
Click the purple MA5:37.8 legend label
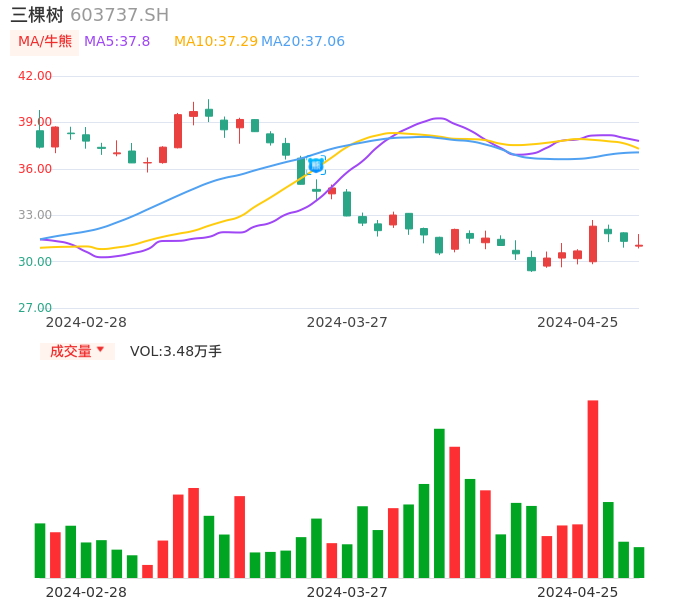pos(117,42)
